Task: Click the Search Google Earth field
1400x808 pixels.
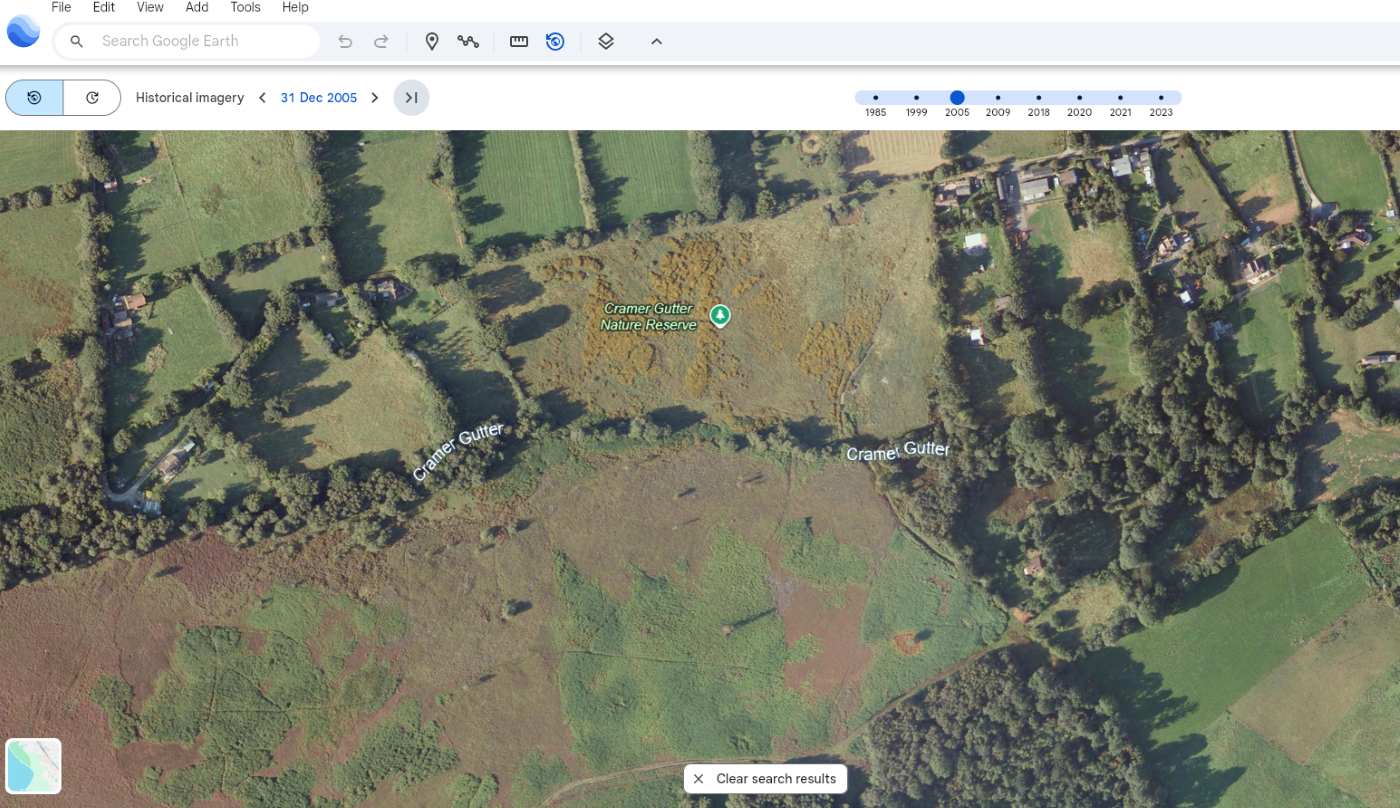Action: click(200, 41)
